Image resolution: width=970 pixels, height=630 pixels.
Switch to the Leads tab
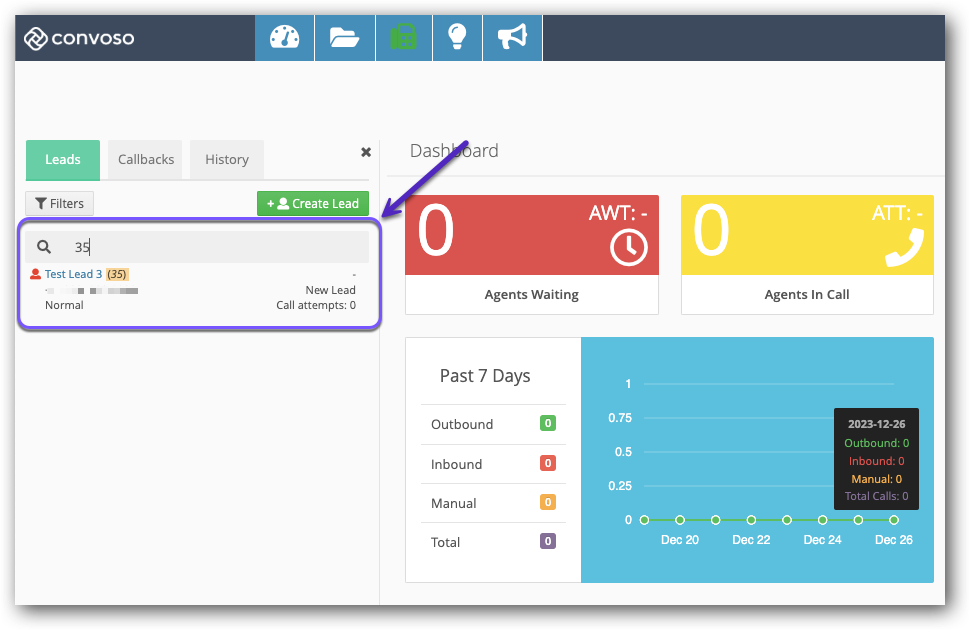(63, 160)
